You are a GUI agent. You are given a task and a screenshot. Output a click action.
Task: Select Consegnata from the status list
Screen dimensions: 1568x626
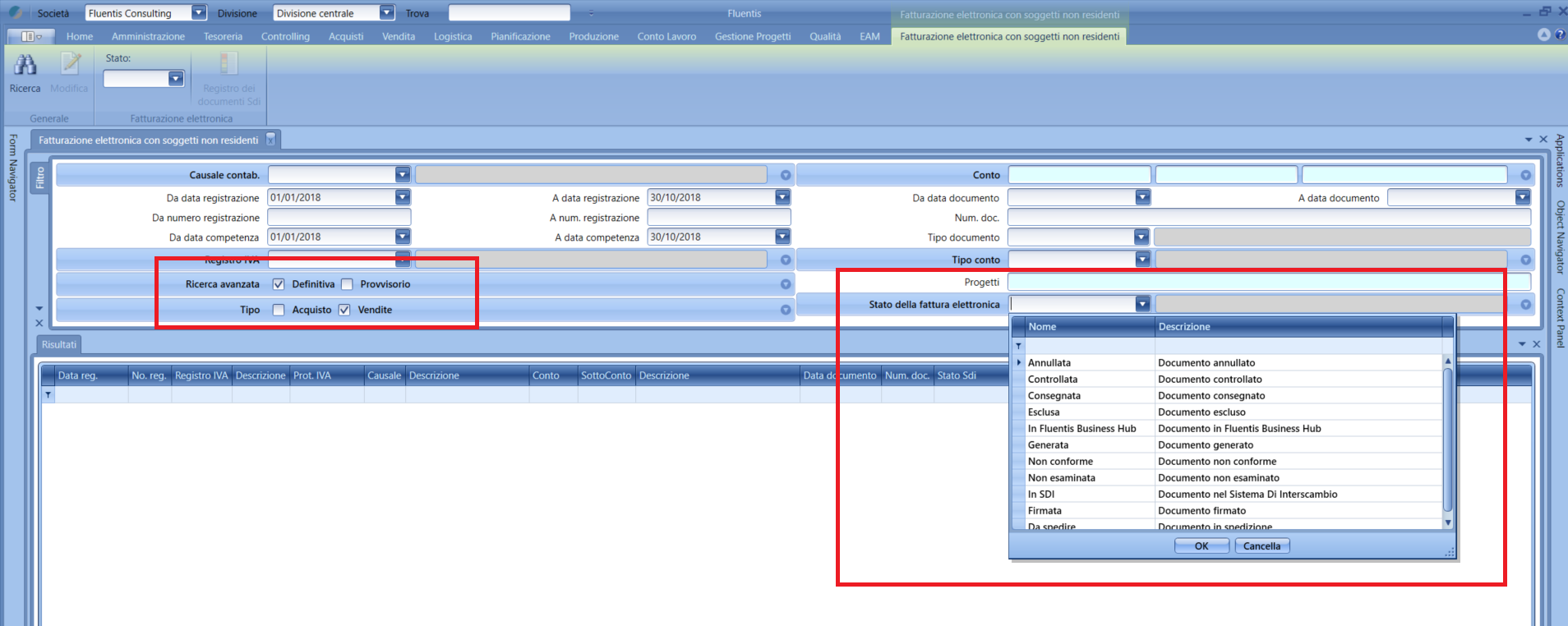click(x=1054, y=396)
